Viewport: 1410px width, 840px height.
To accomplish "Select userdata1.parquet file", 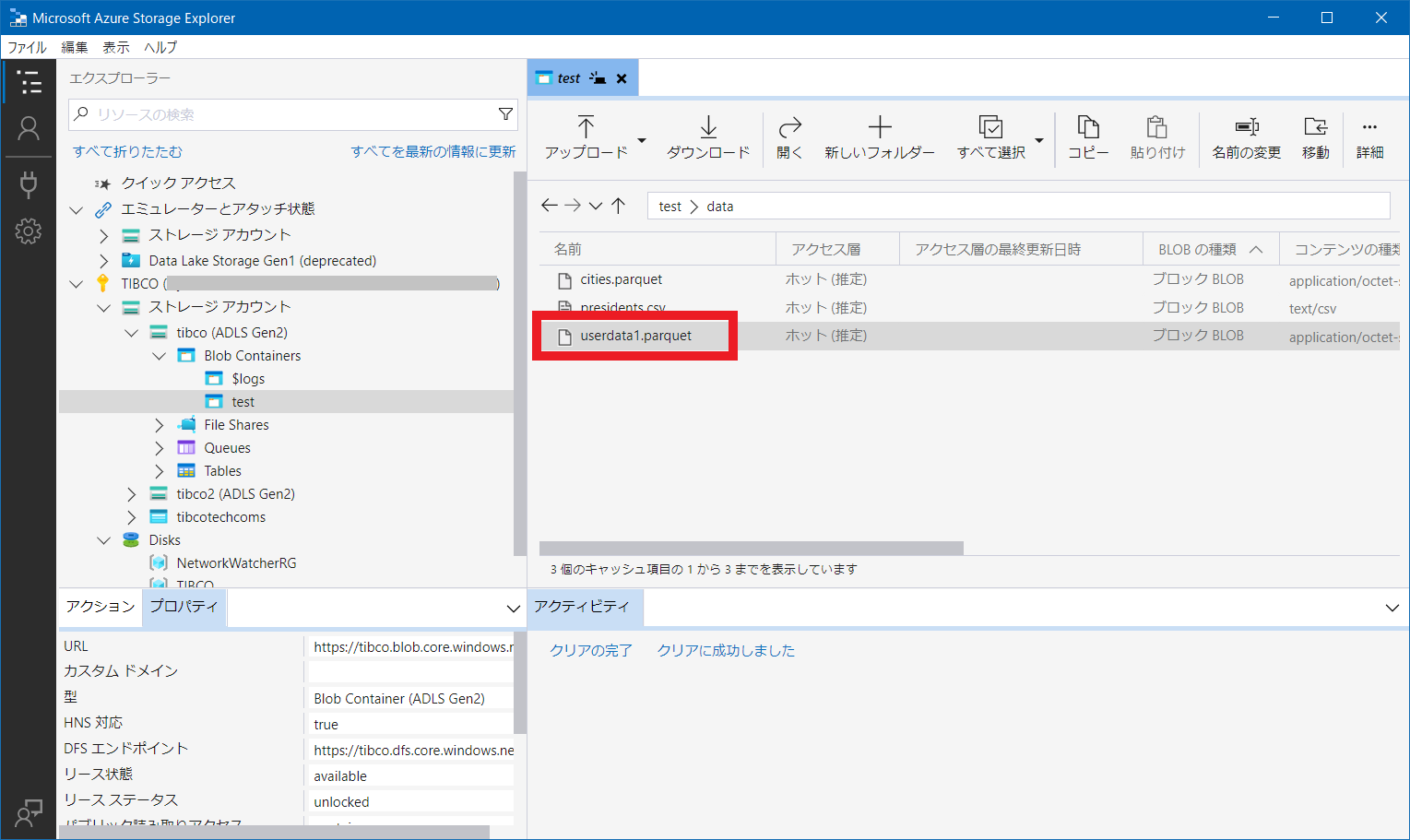I will (636, 336).
